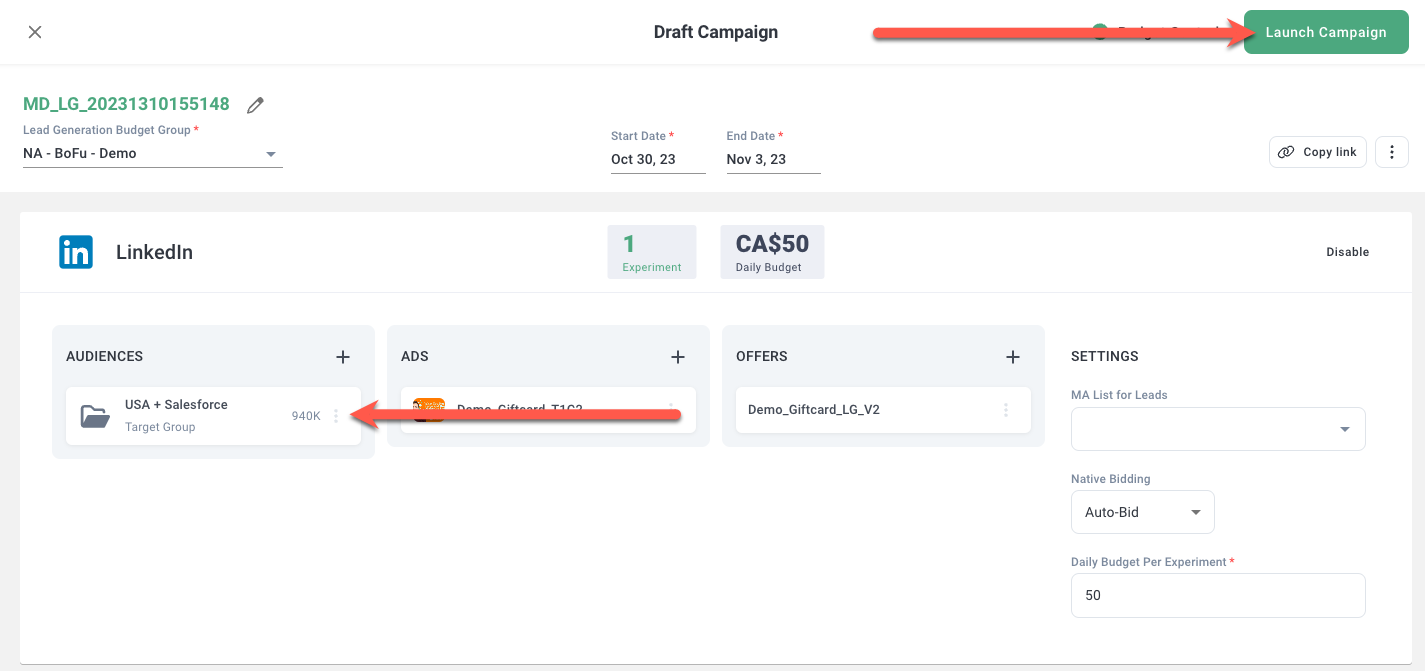Click the Launch Campaign button
This screenshot has height=671, width=1425.
point(1325,32)
